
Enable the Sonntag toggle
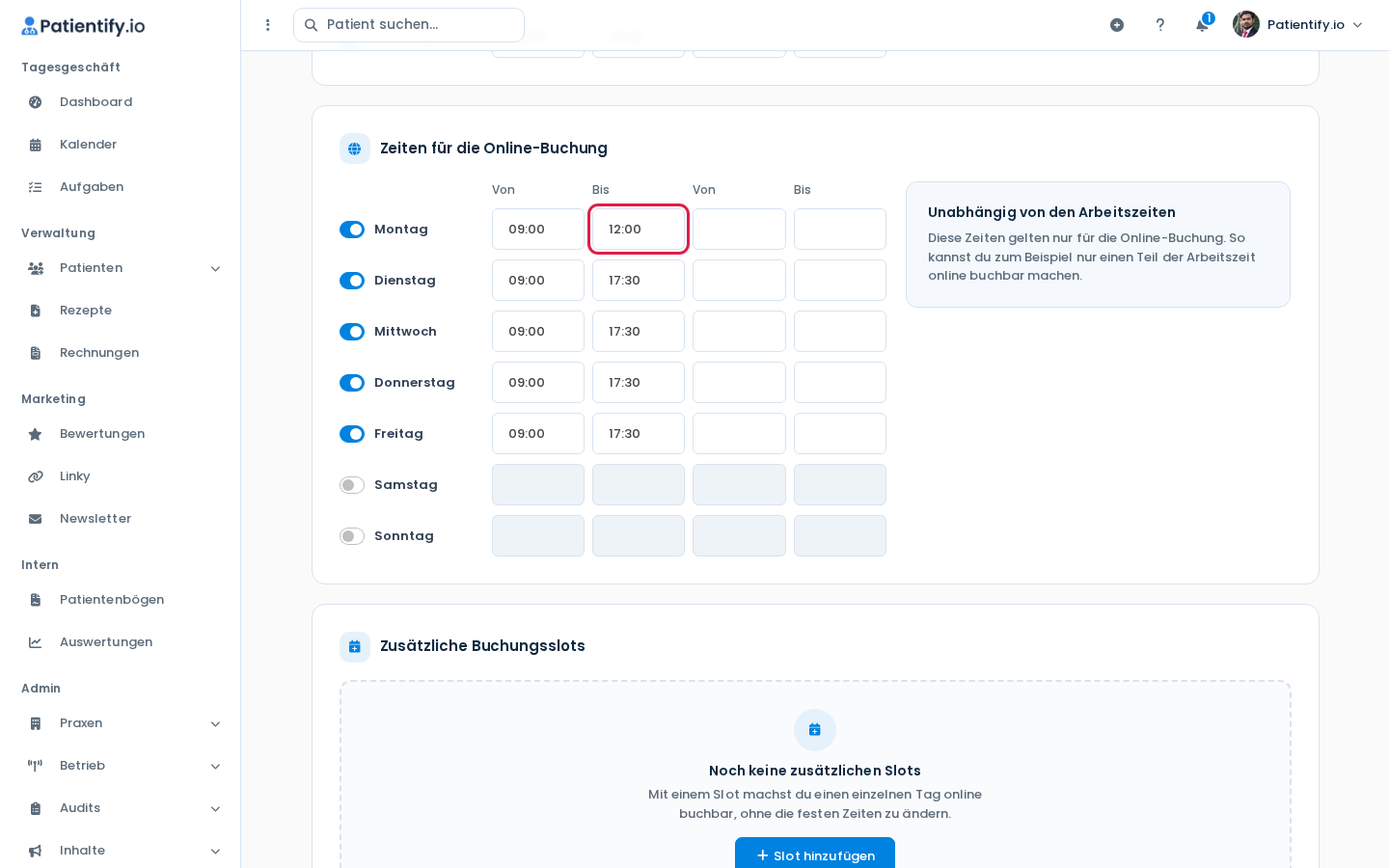pos(352,536)
